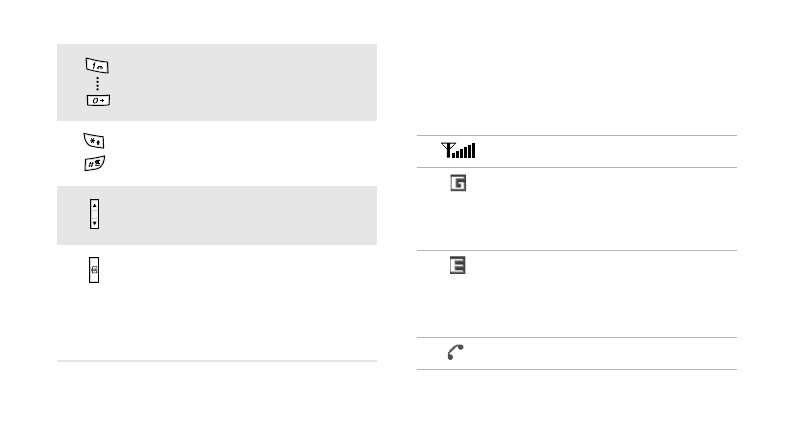Click the middle section of the volume key
The width and height of the screenshot is (794, 430).
[x=94, y=214]
